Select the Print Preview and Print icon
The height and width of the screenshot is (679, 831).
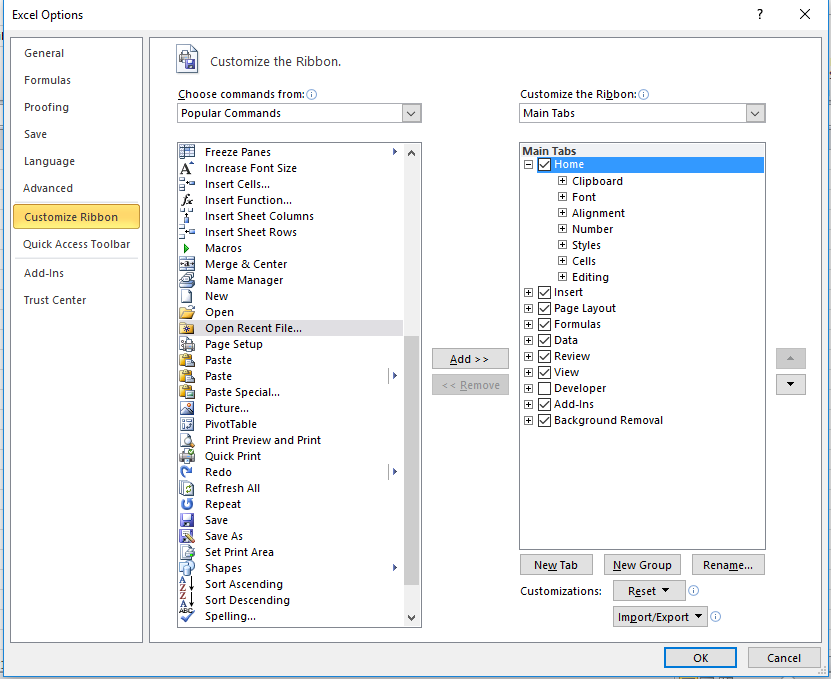(187, 440)
